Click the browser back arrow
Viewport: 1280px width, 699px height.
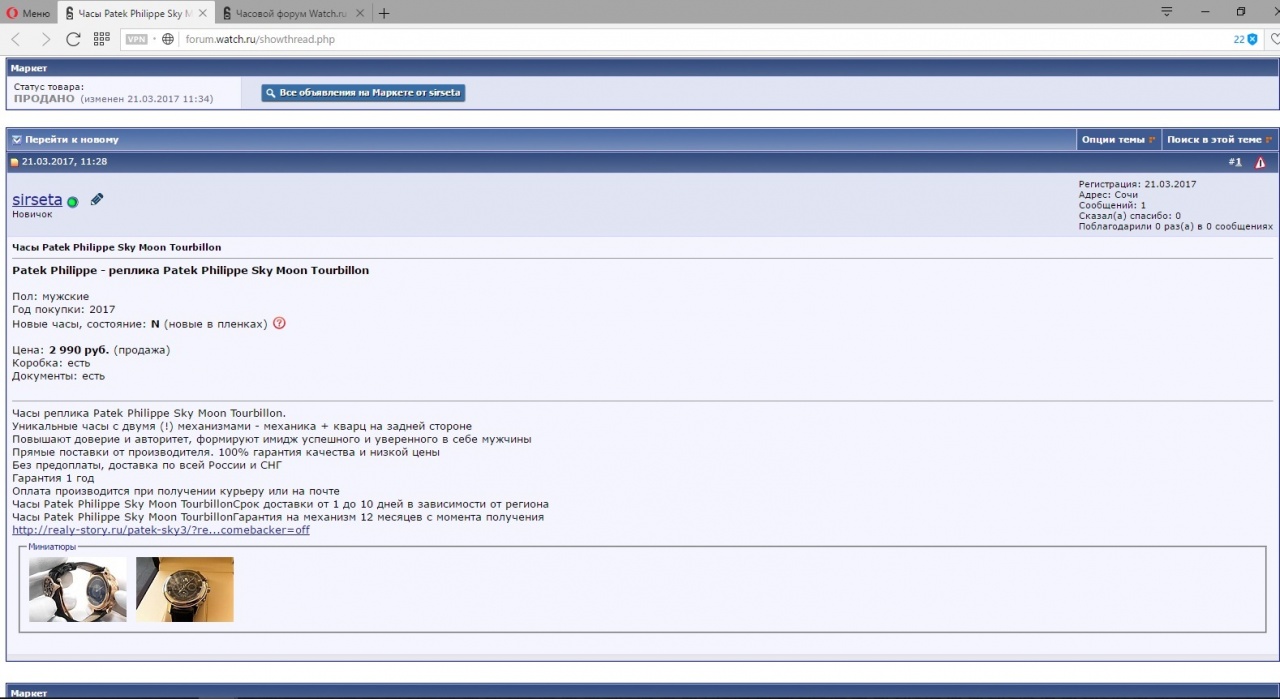[x=16, y=39]
